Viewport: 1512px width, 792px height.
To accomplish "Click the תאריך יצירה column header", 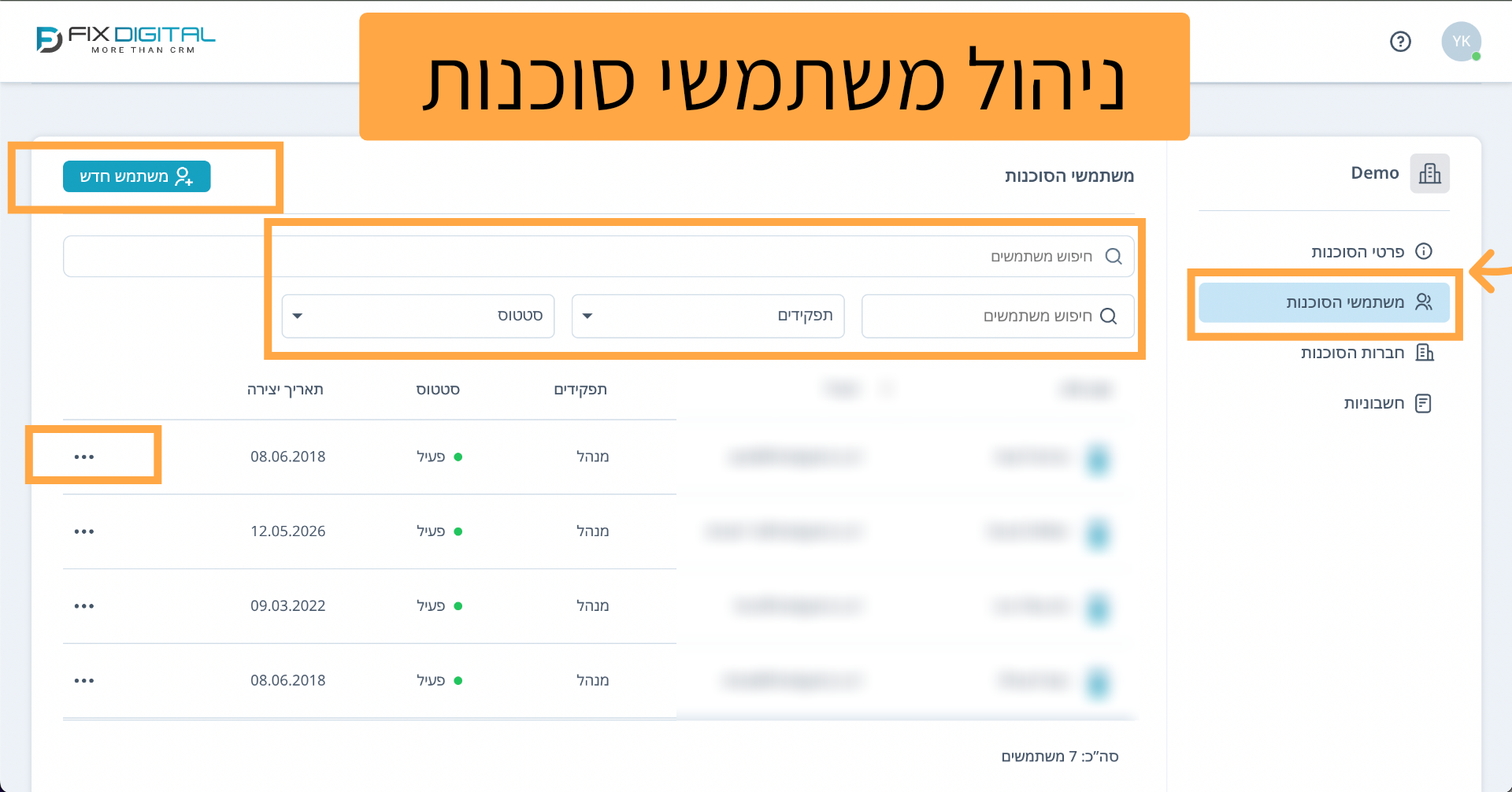I will [x=285, y=390].
